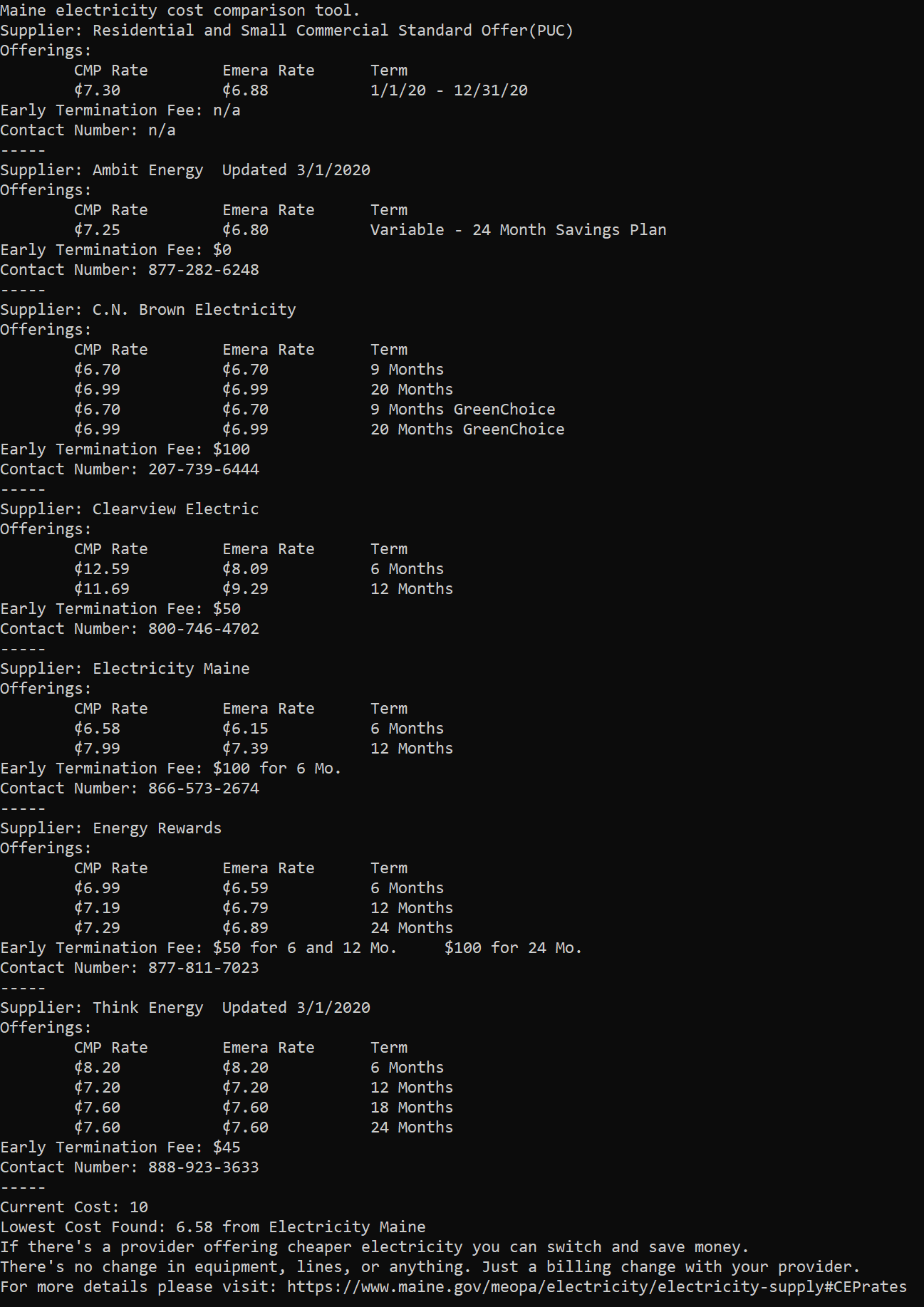Select the "Supplier: Electricity Maine" line
This screenshot has height=1307, width=924.
pyautogui.click(x=125, y=669)
